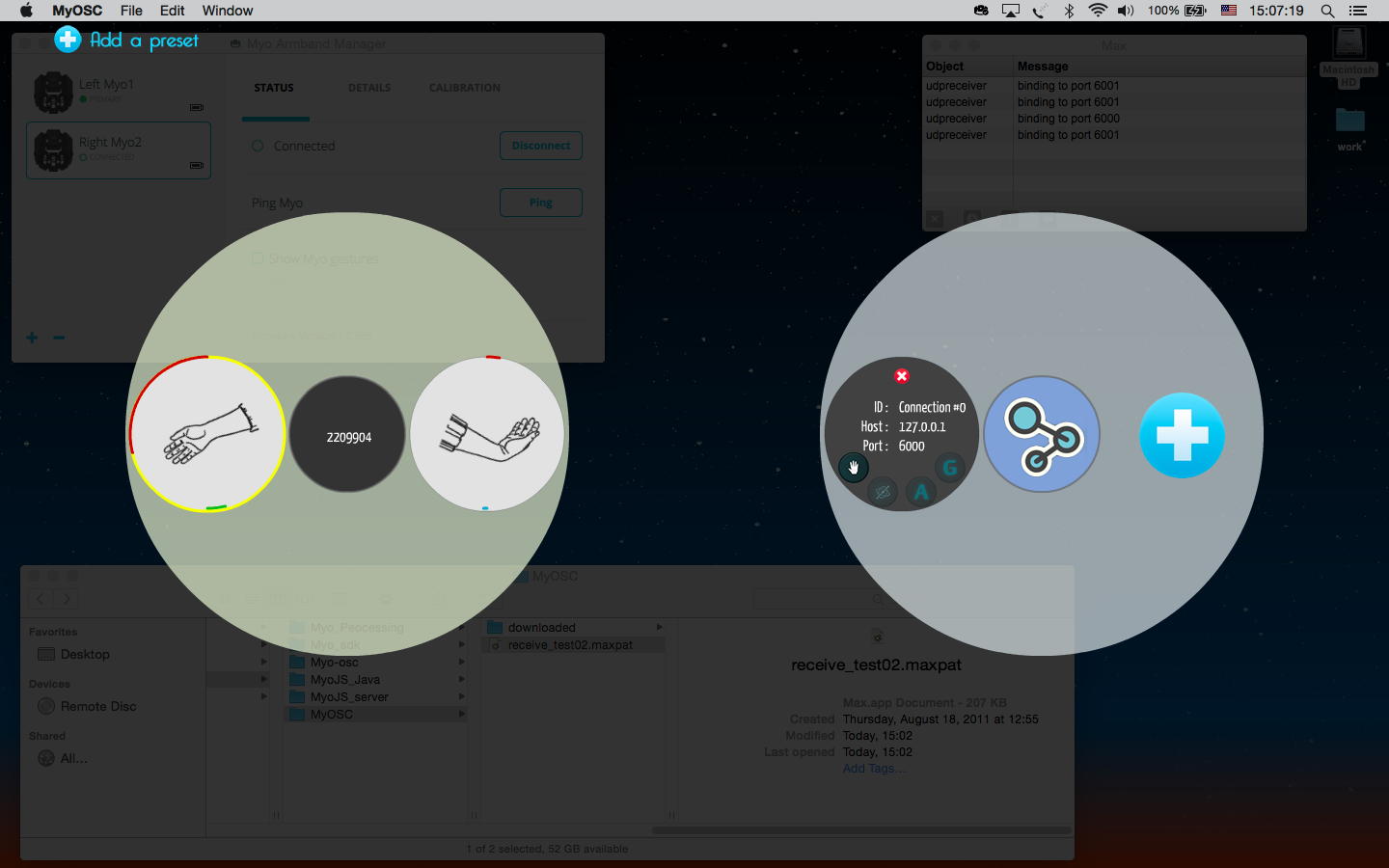The width and height of the screenshot is (1389, 868).
Task: Click the Left Myo1 battery icon
Action: [x=197, y=107]
